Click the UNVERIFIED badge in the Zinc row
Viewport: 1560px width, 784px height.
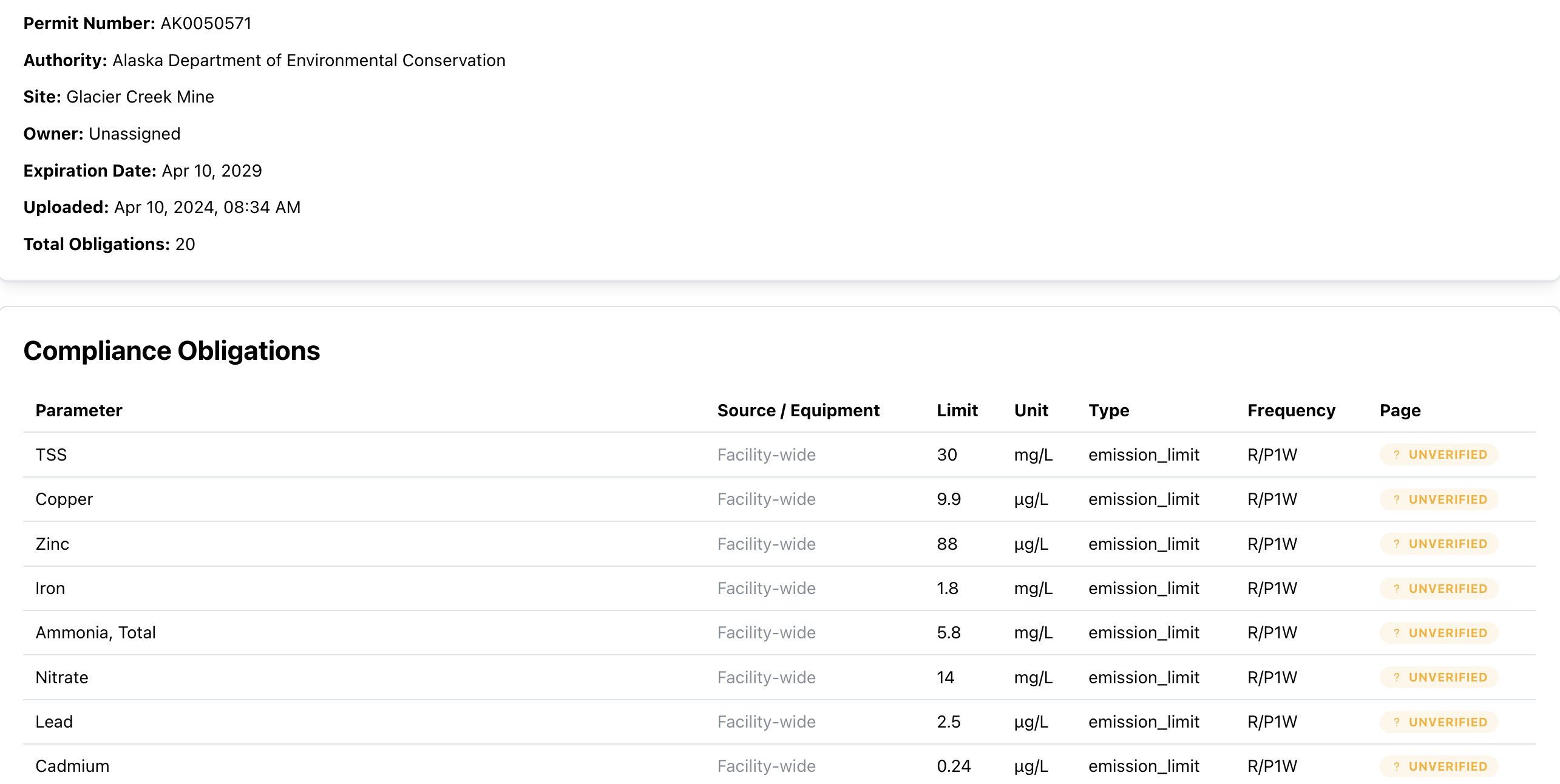click(x=1439, y=544)
